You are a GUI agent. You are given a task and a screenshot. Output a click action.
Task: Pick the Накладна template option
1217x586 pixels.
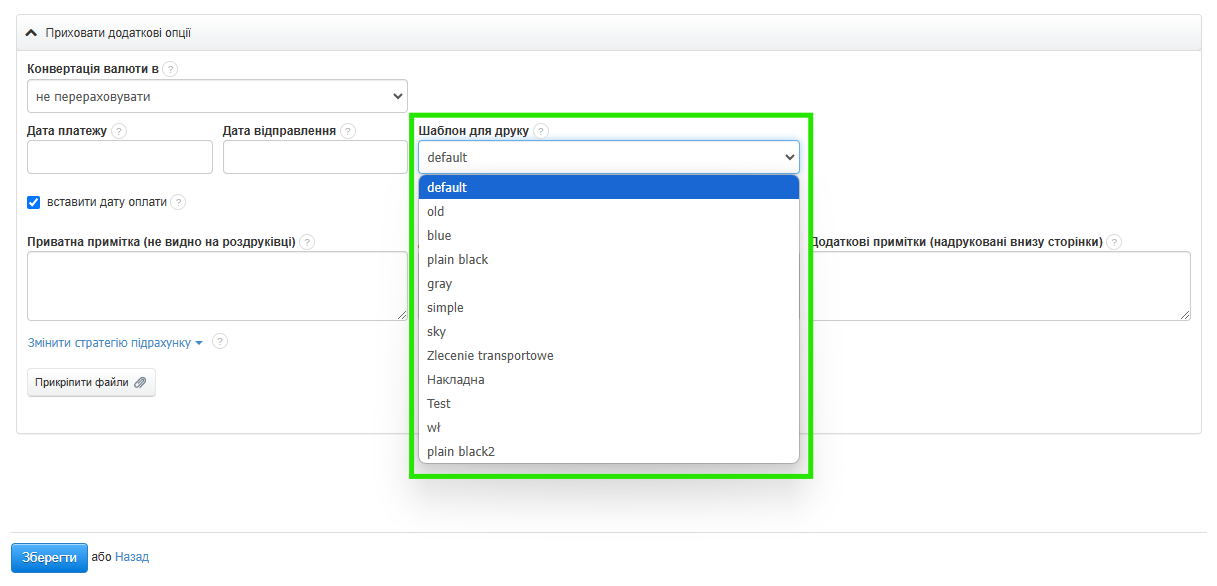[x=456, y=380]
